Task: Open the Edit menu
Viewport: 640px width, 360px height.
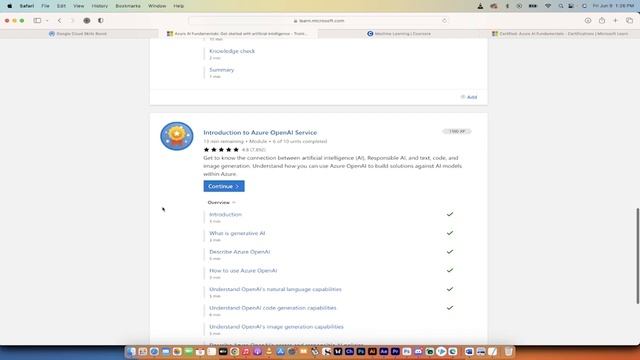Action: 61,6
